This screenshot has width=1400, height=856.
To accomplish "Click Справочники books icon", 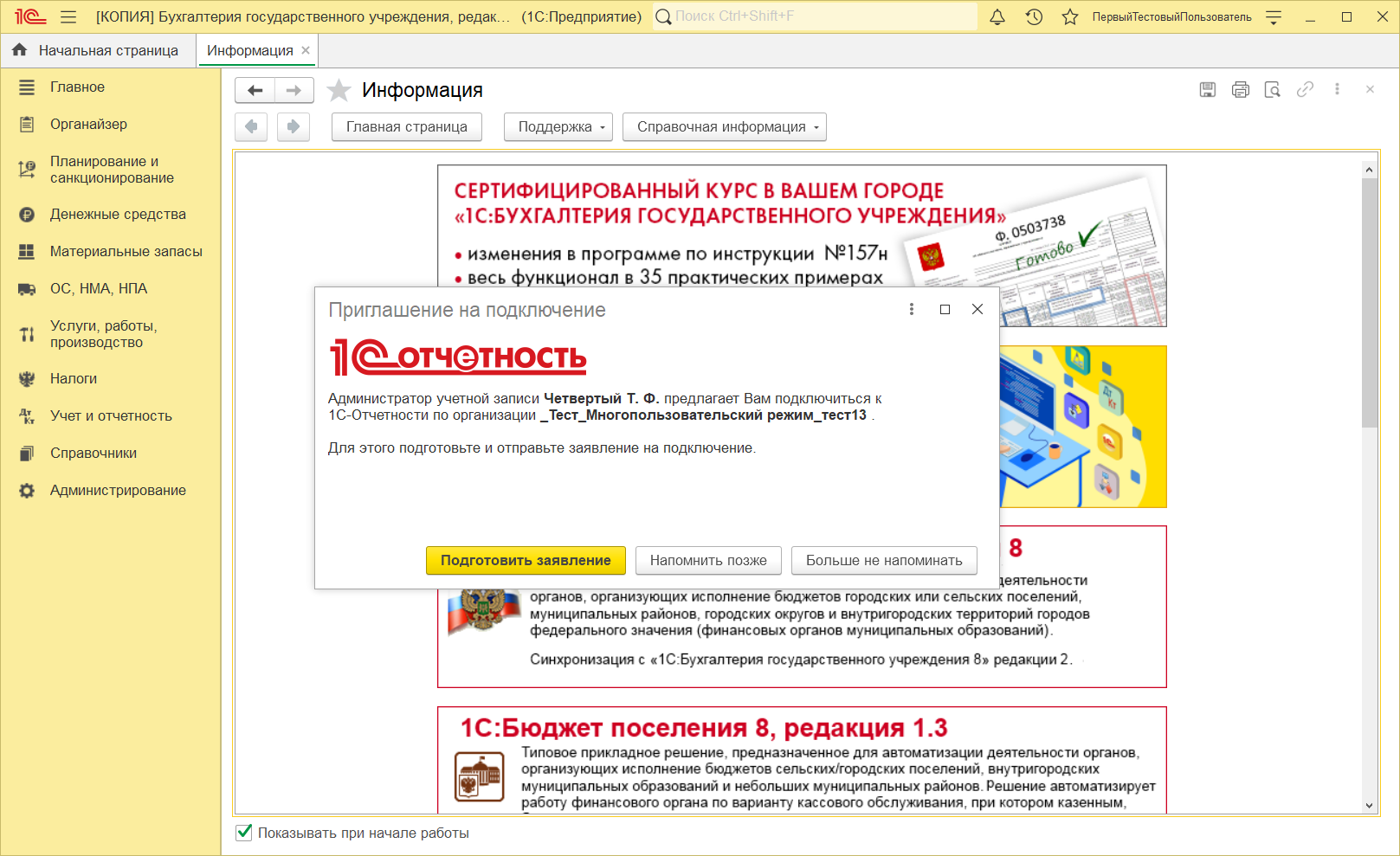I will 27,453.
